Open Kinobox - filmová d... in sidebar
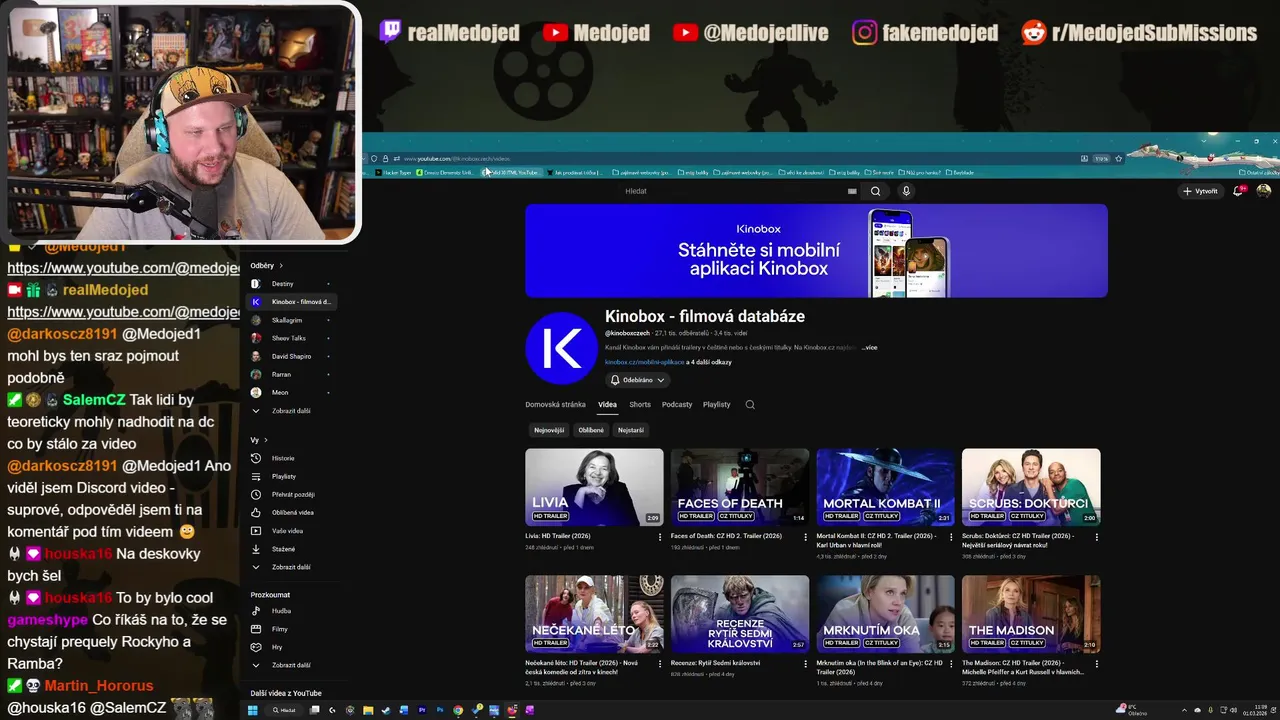The image size is (1280, 720). tap(291, 302)
